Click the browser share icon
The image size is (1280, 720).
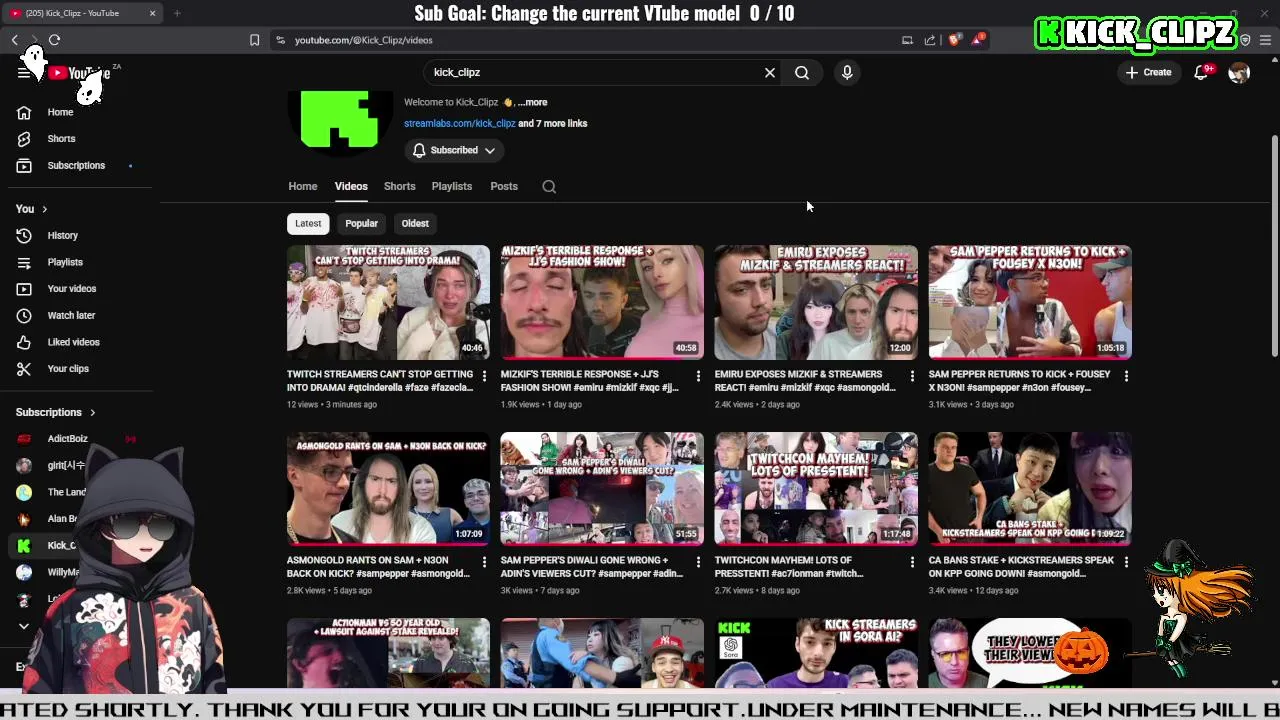(930, 40)
